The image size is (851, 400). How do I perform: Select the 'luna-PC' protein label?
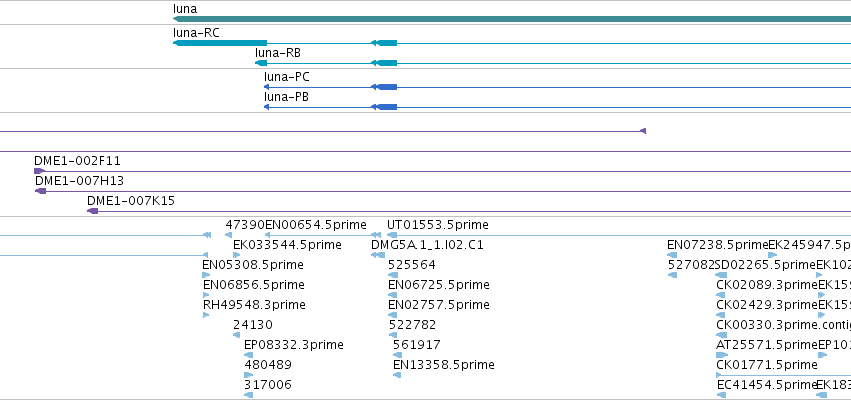[x=287, y=77]
